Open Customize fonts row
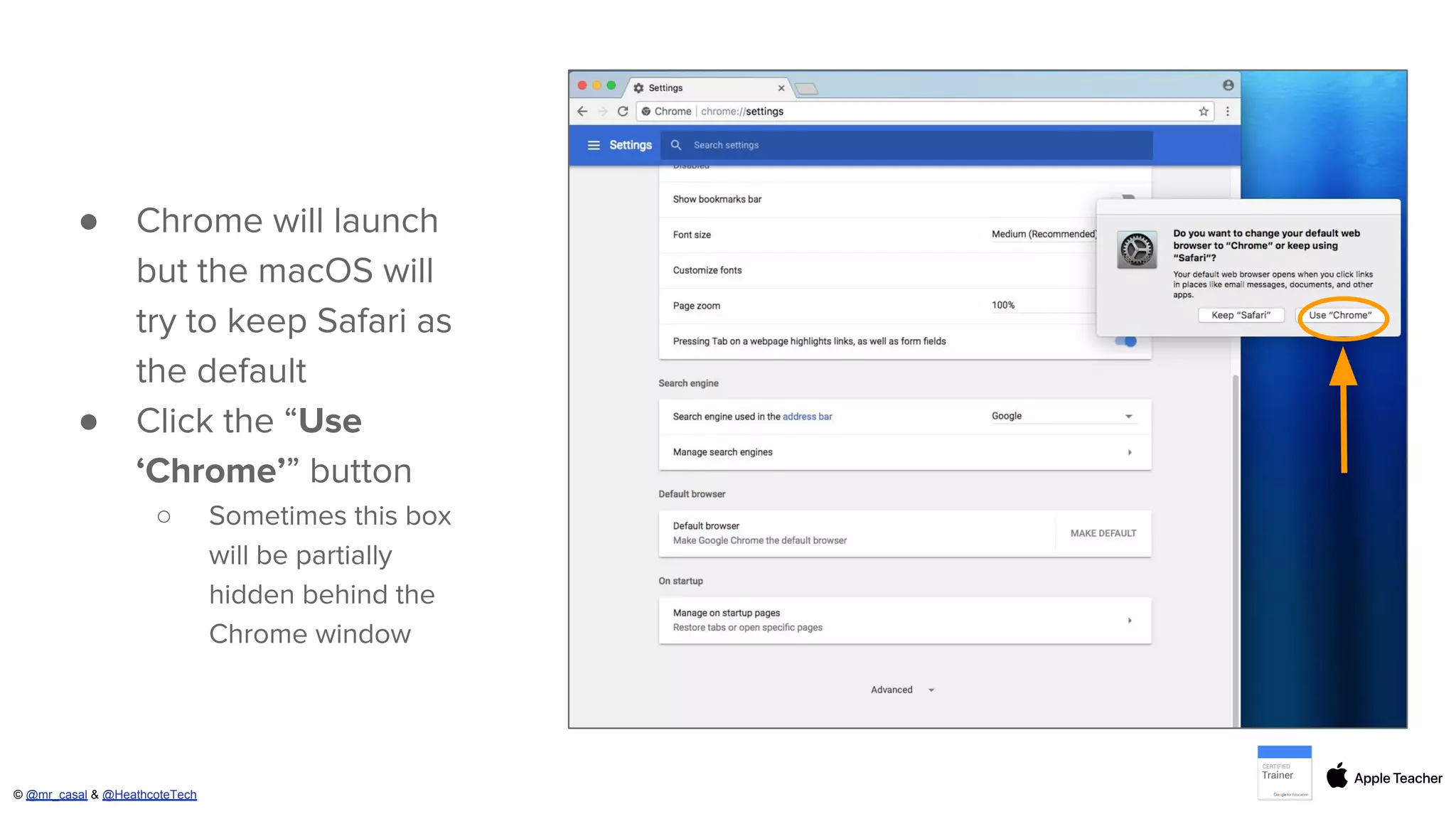The image size is (1456, 819). 877,270
